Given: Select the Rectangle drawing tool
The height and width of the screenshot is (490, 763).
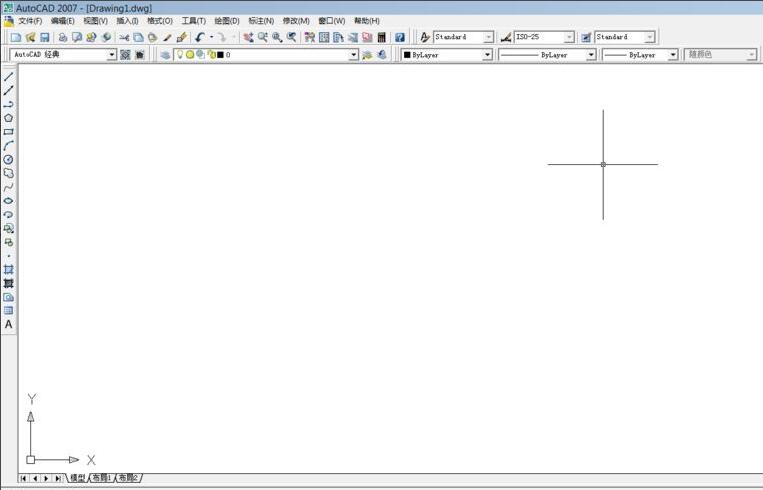Looking at the screenshot, I should (9, 132).
